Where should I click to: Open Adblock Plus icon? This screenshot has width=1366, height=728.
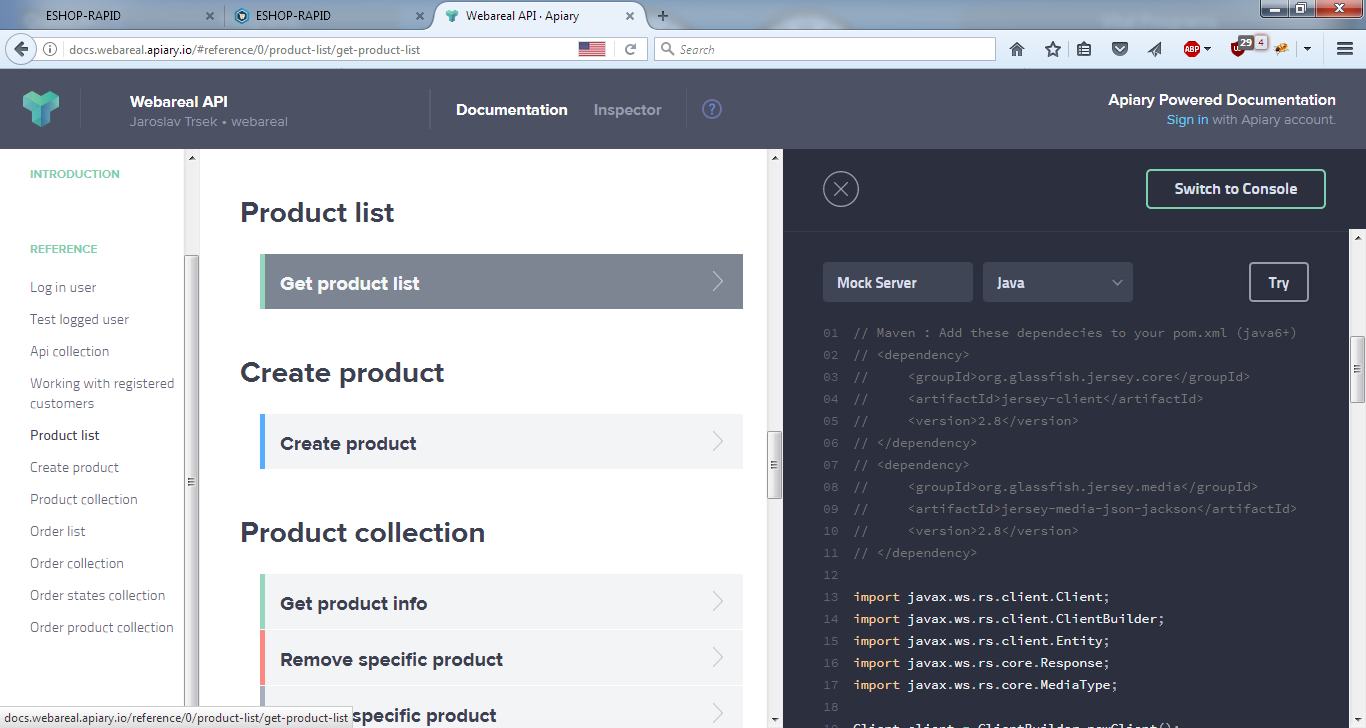pos(1192,49)
